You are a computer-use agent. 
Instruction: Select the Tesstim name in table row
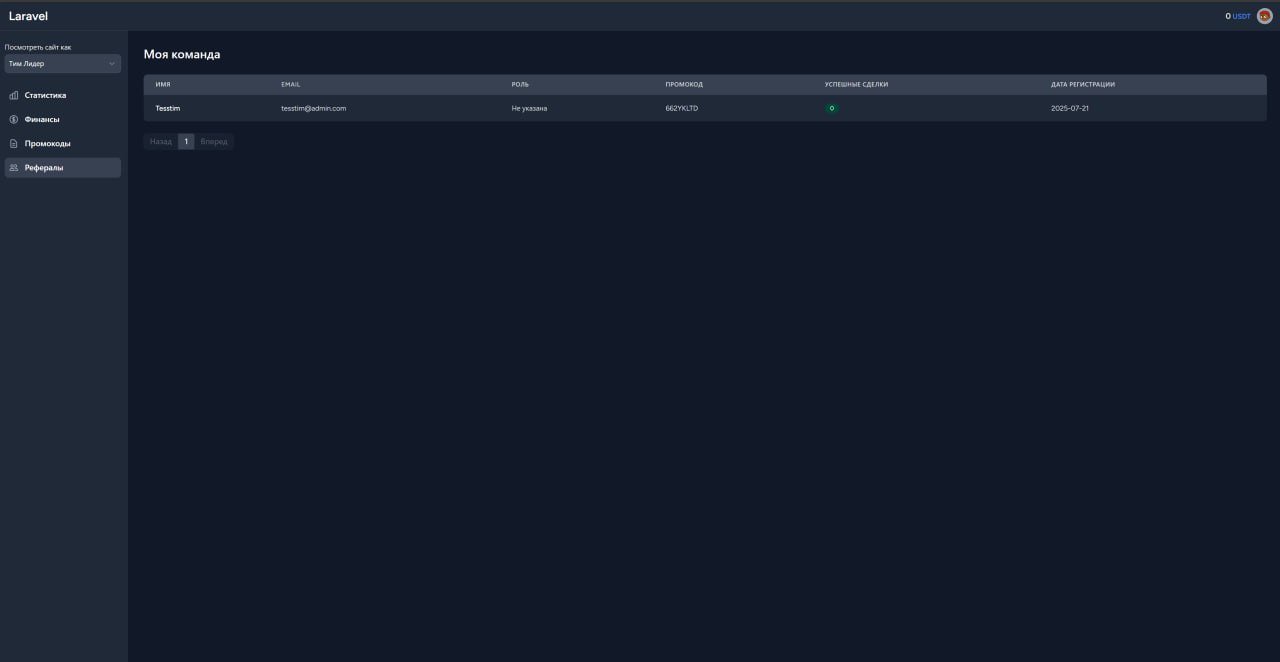[168, 108]
